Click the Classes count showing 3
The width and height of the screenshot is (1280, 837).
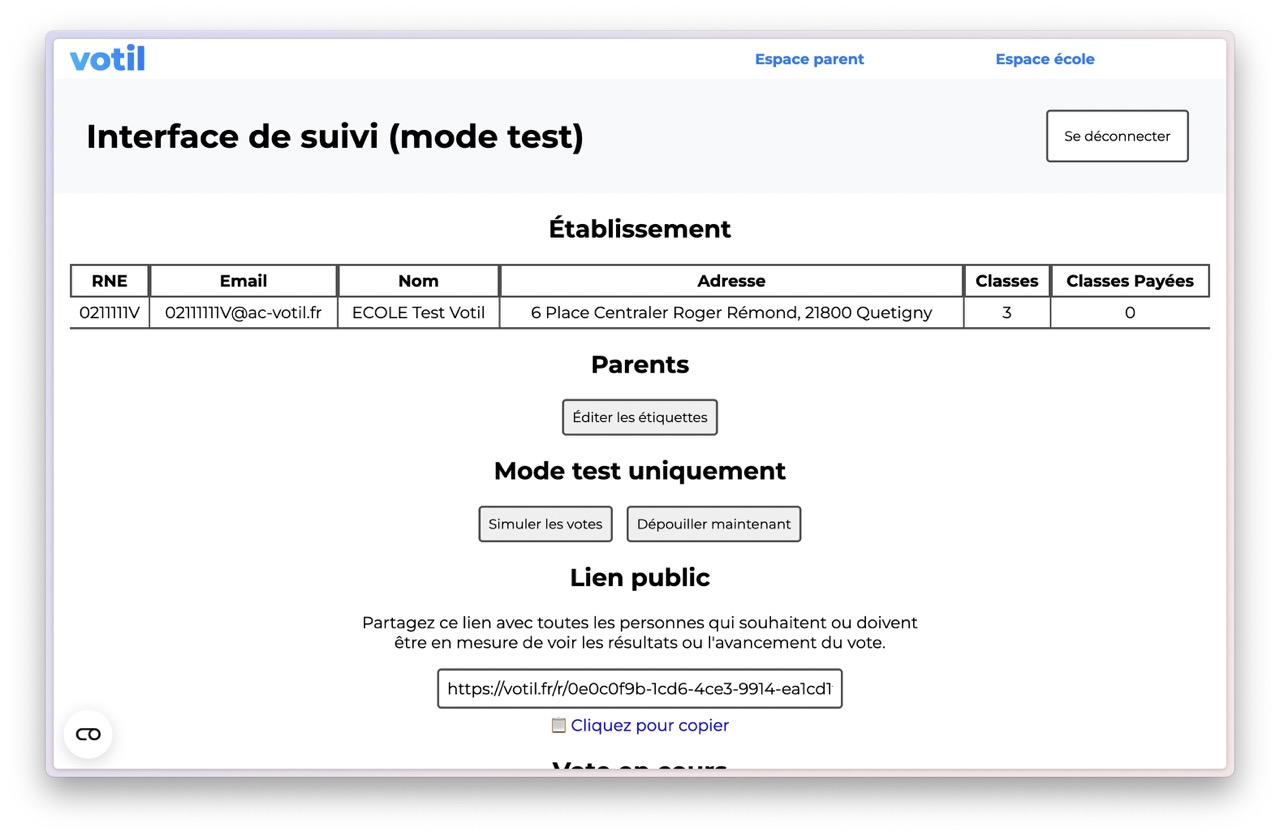pos(1006,312)
